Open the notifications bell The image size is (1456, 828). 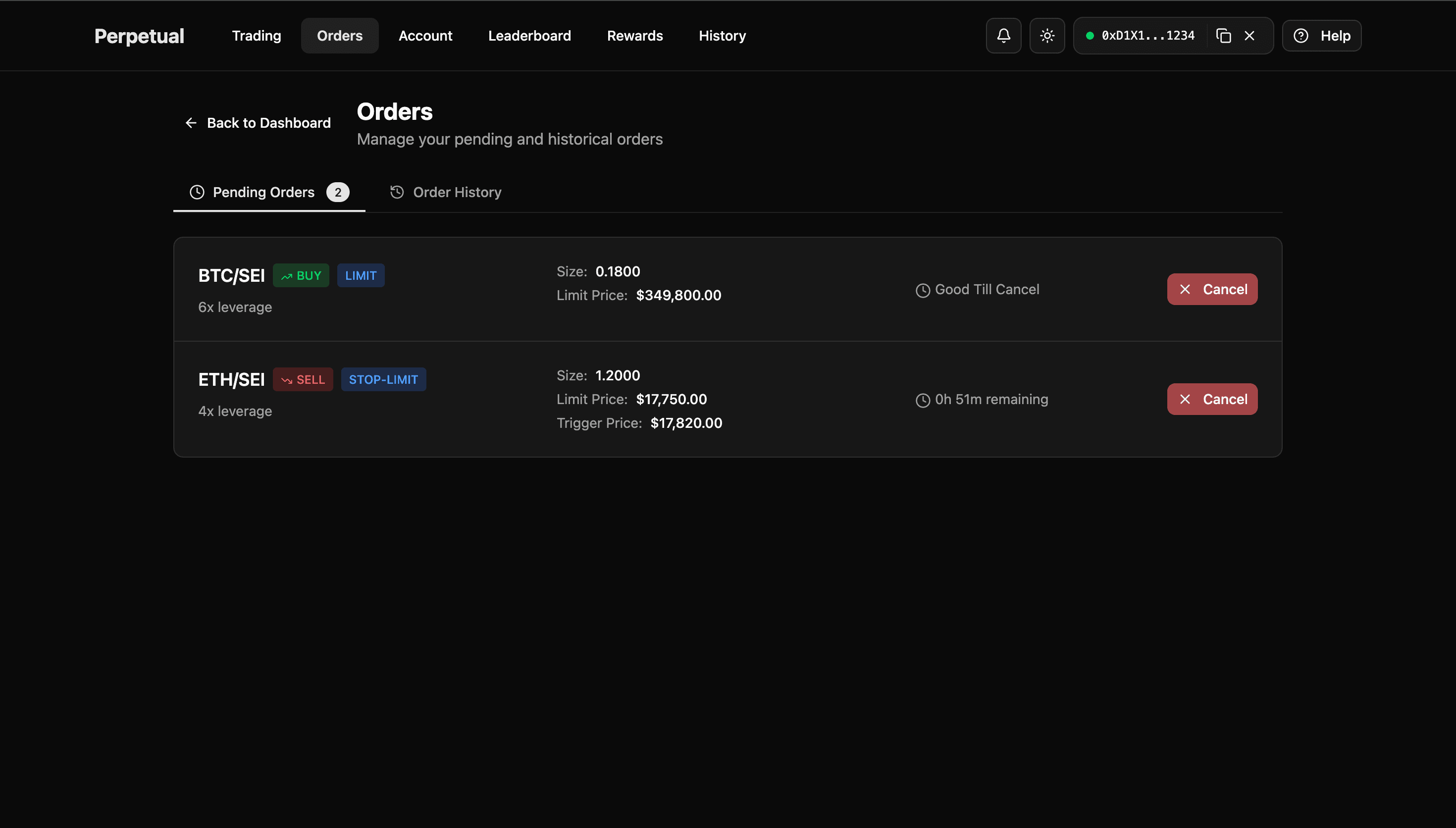[1003, 36]
